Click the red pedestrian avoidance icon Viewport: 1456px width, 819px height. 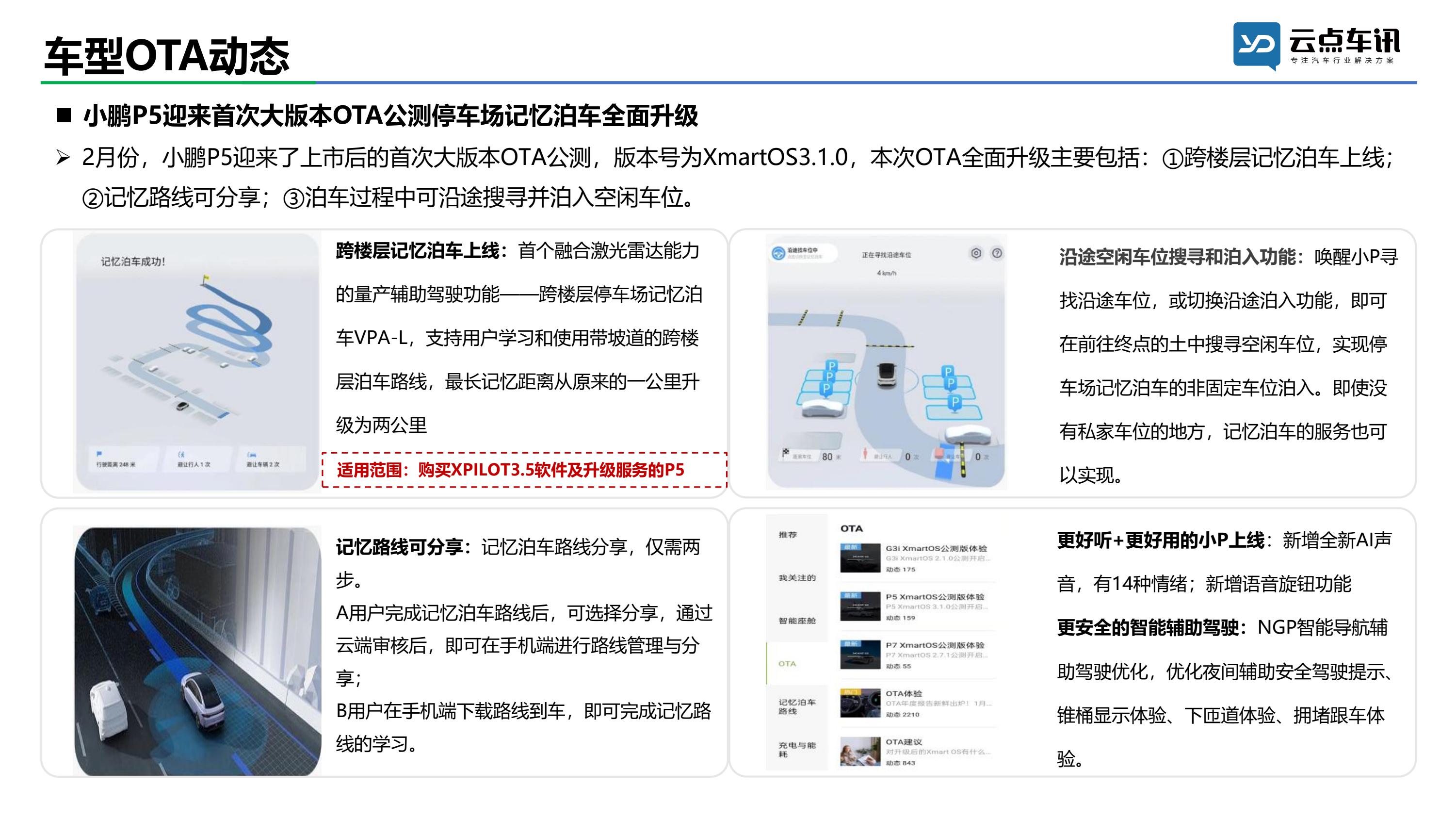(x=865, y=454)
